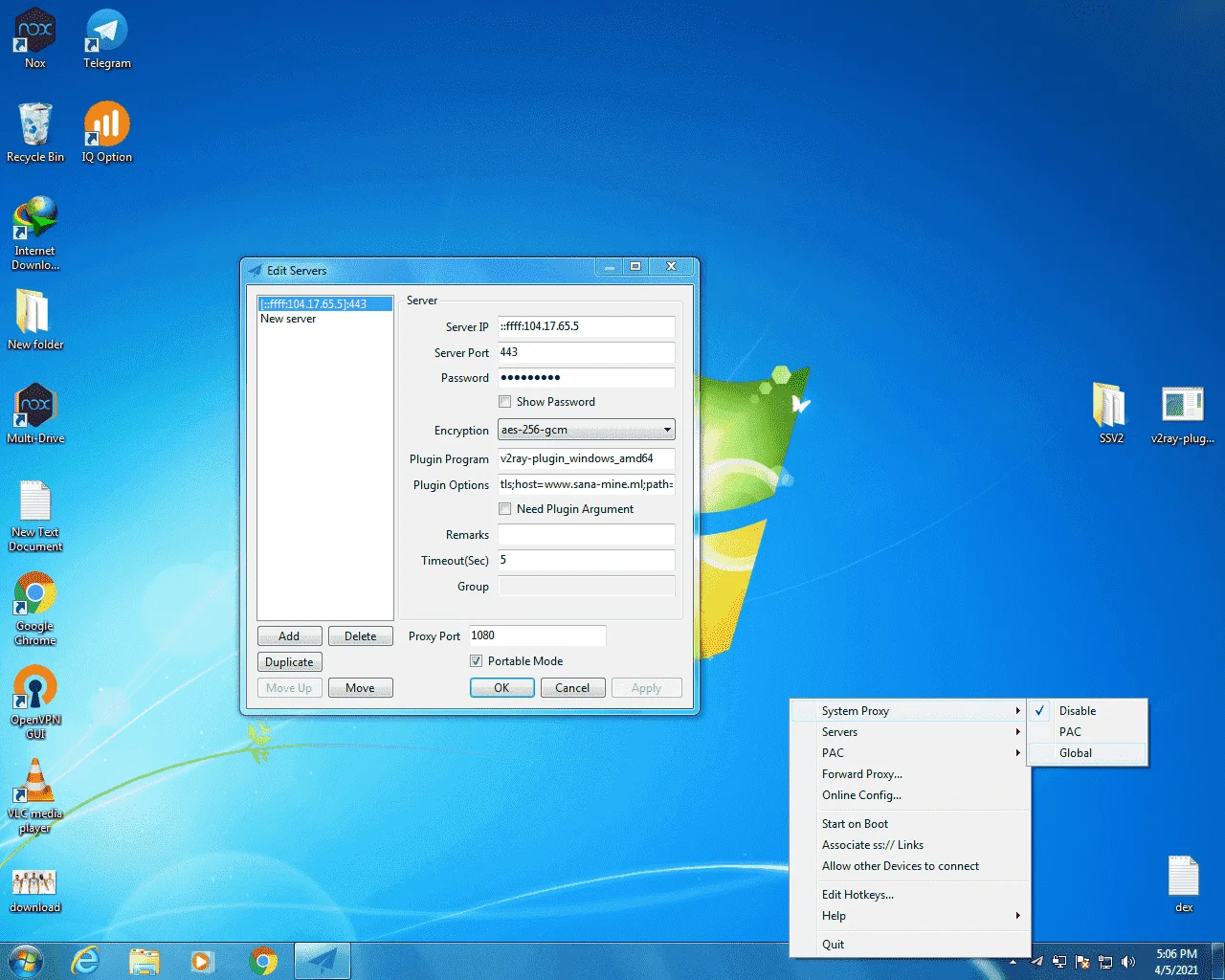The width and height of the screenshot is (1225, 980).
Task: Focus the Plugin Program field
Action: (x=586, y=458)
